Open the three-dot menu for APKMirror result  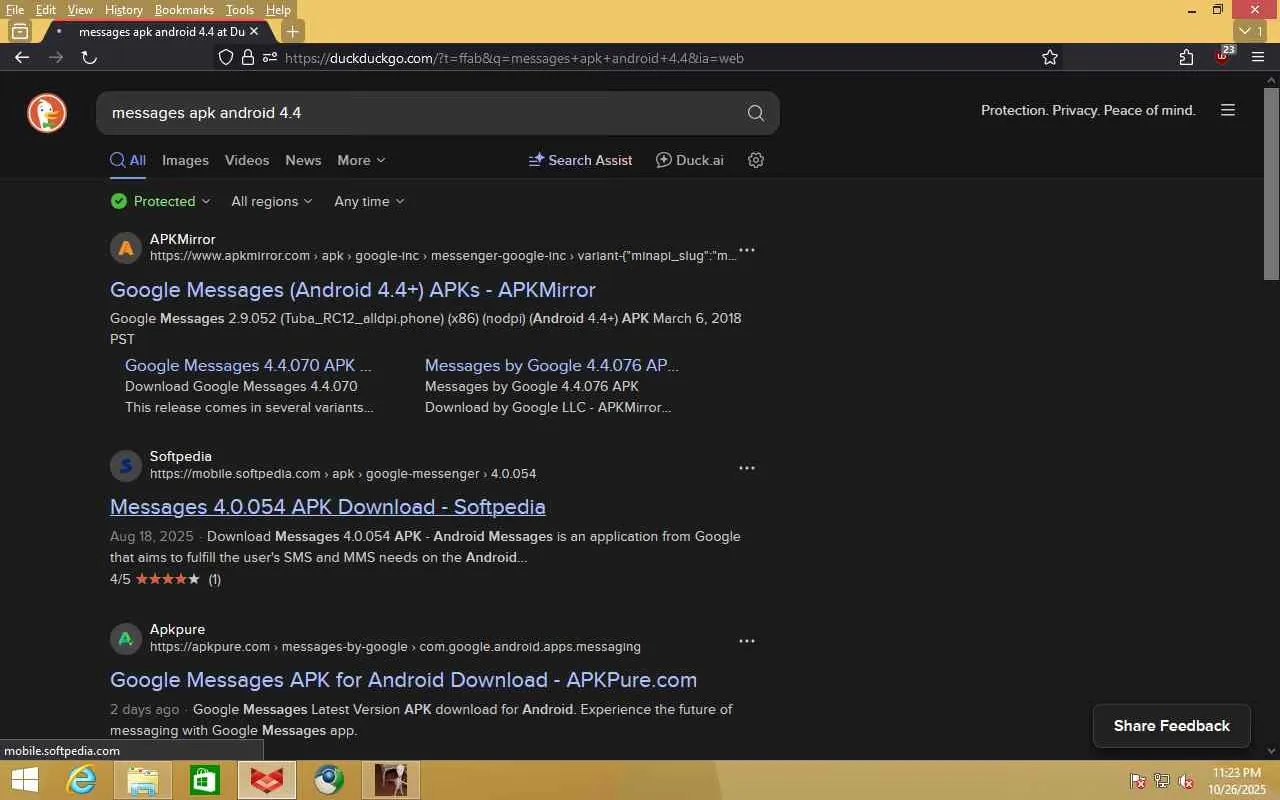coord(747,250)
